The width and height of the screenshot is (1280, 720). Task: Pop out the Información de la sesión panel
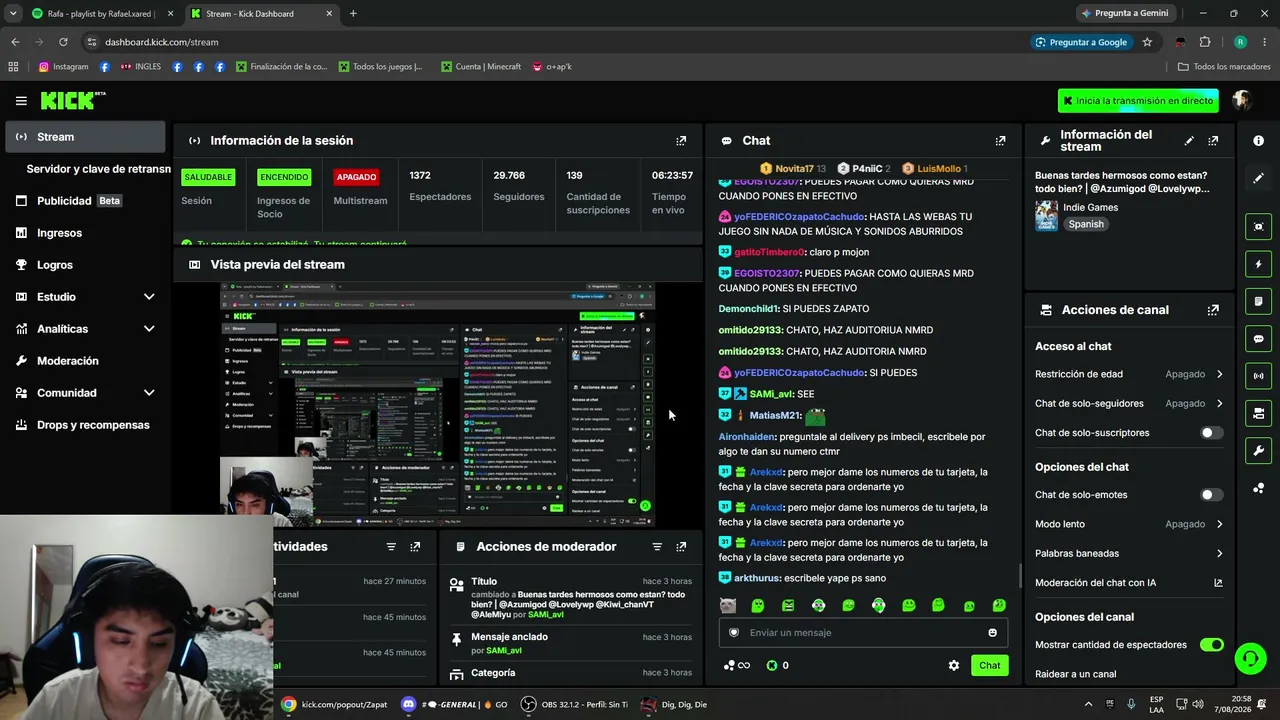[x=681, y=141]
